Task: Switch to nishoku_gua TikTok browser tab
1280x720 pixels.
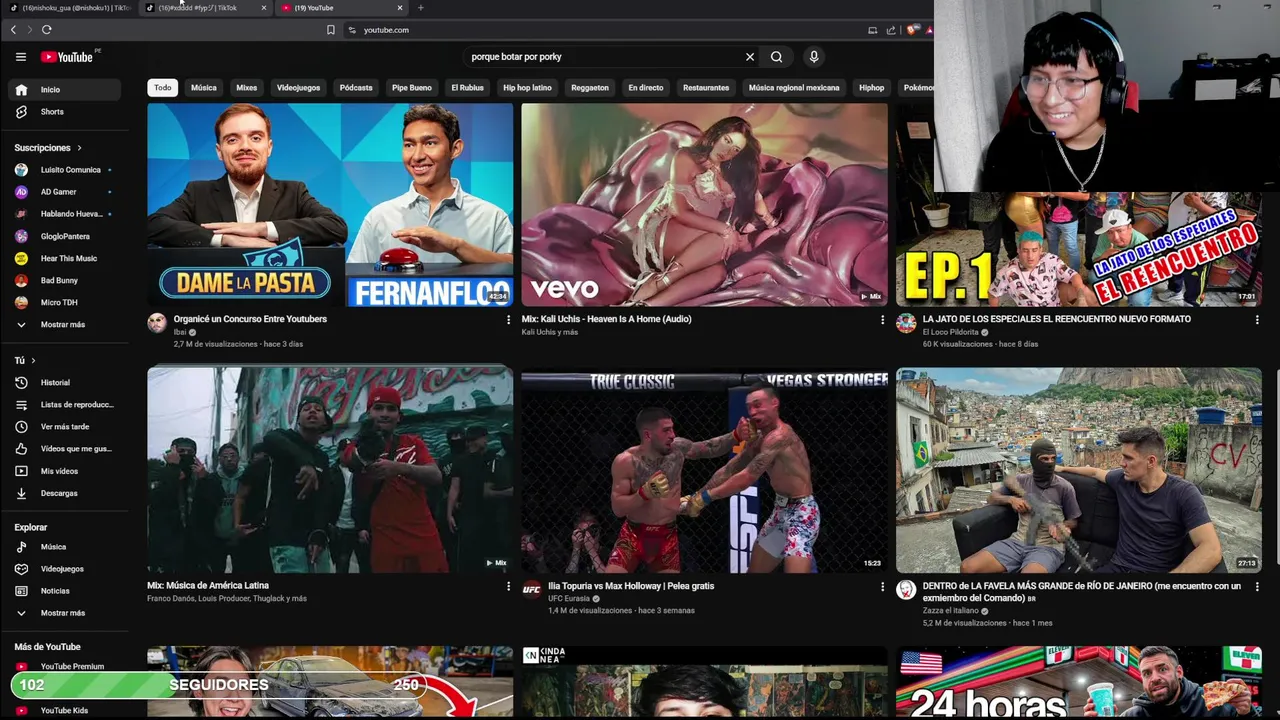Action: (70, 8)
